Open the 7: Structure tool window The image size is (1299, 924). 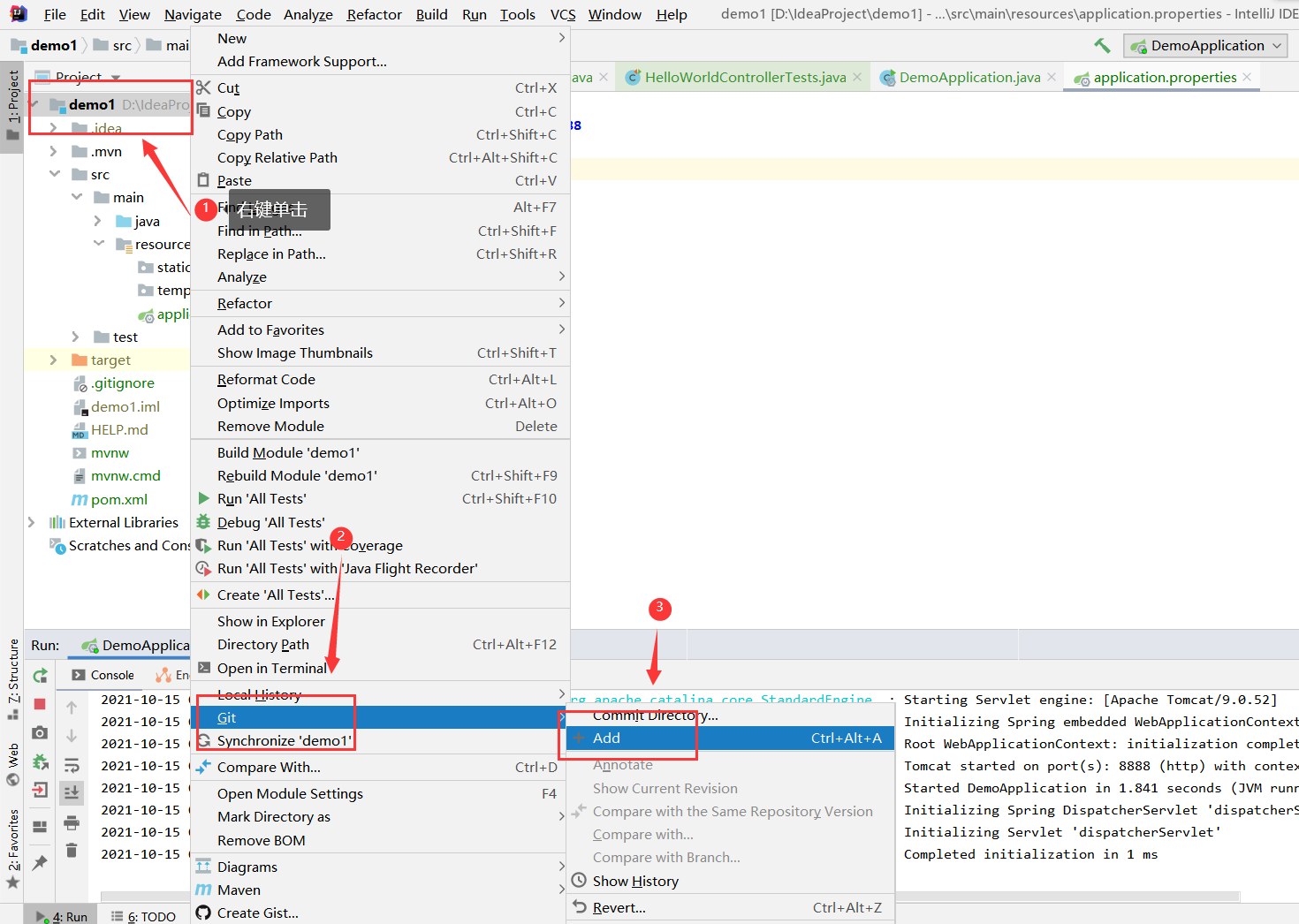tap(12, 678)
